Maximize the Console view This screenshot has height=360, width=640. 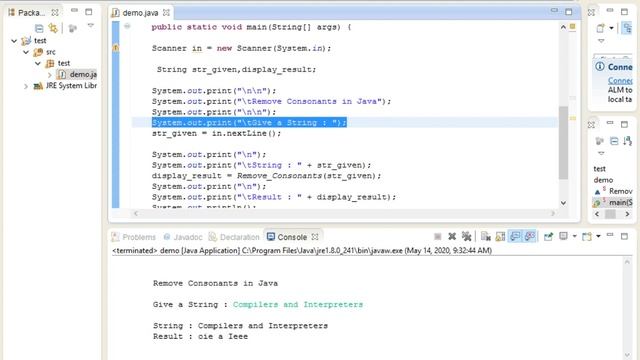624,236
